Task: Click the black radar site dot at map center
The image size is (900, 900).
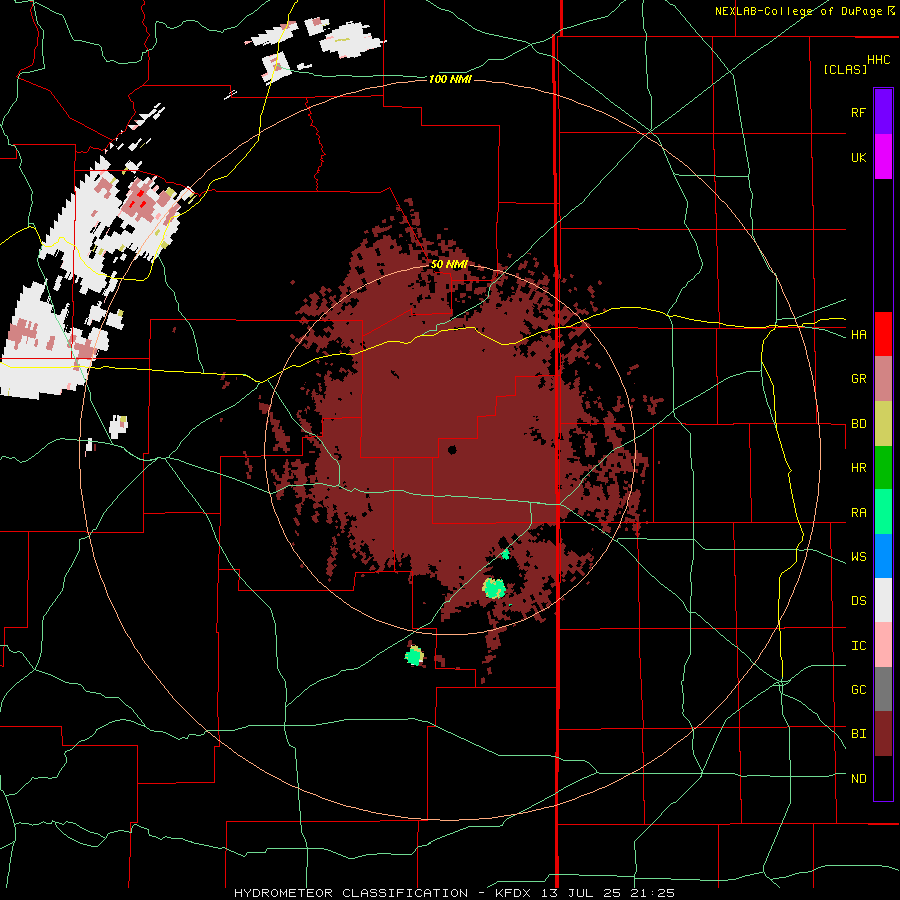Action: pos(452,450)
